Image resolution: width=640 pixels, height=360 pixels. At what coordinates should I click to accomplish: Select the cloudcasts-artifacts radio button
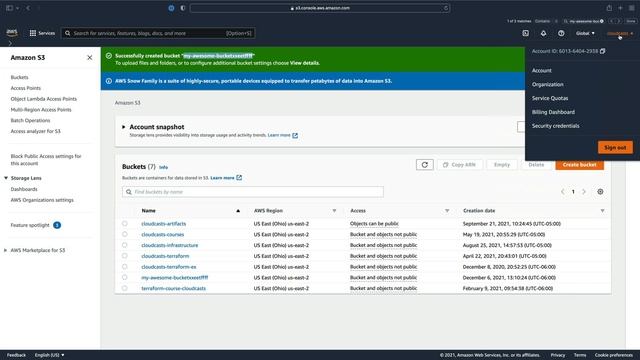click(x=124, y=223)
